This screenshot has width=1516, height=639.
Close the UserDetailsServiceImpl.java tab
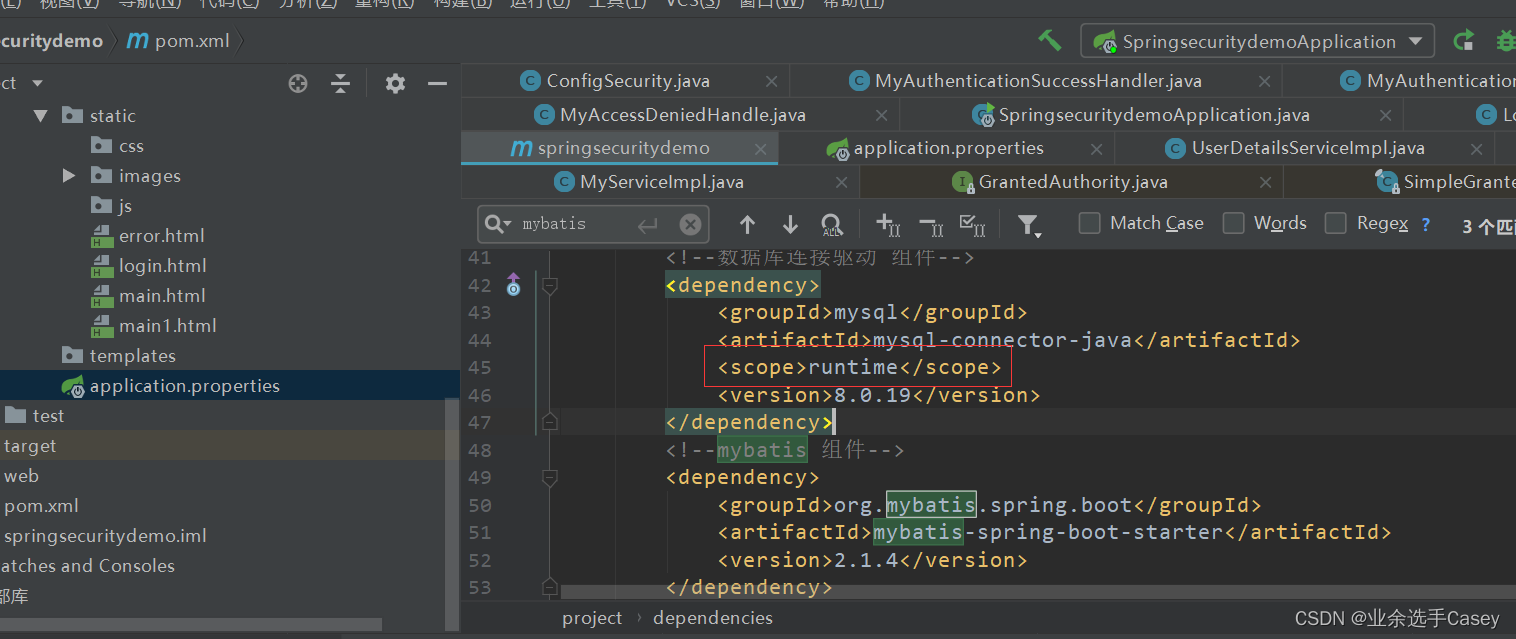[1477, 149]
